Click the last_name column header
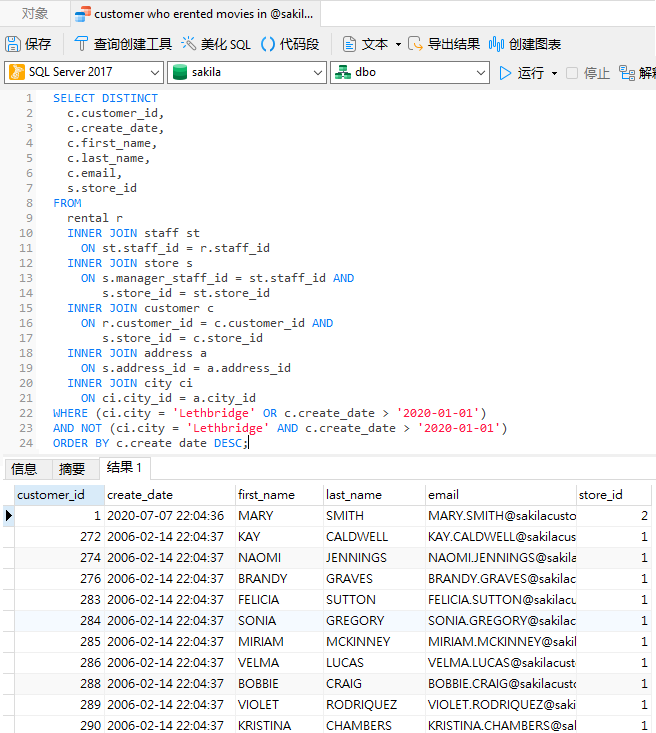This screenshot has height=733, width=656. click(x=375, y=495)
